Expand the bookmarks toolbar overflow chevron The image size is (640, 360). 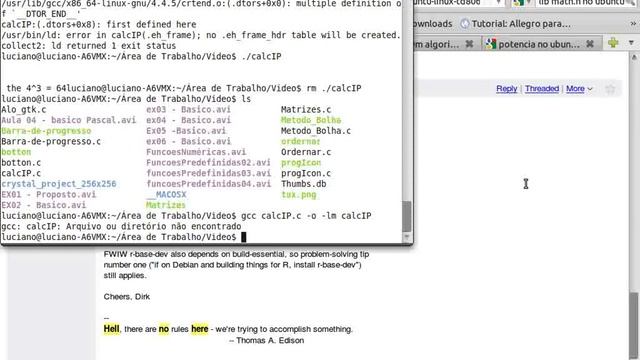[633, 24]
